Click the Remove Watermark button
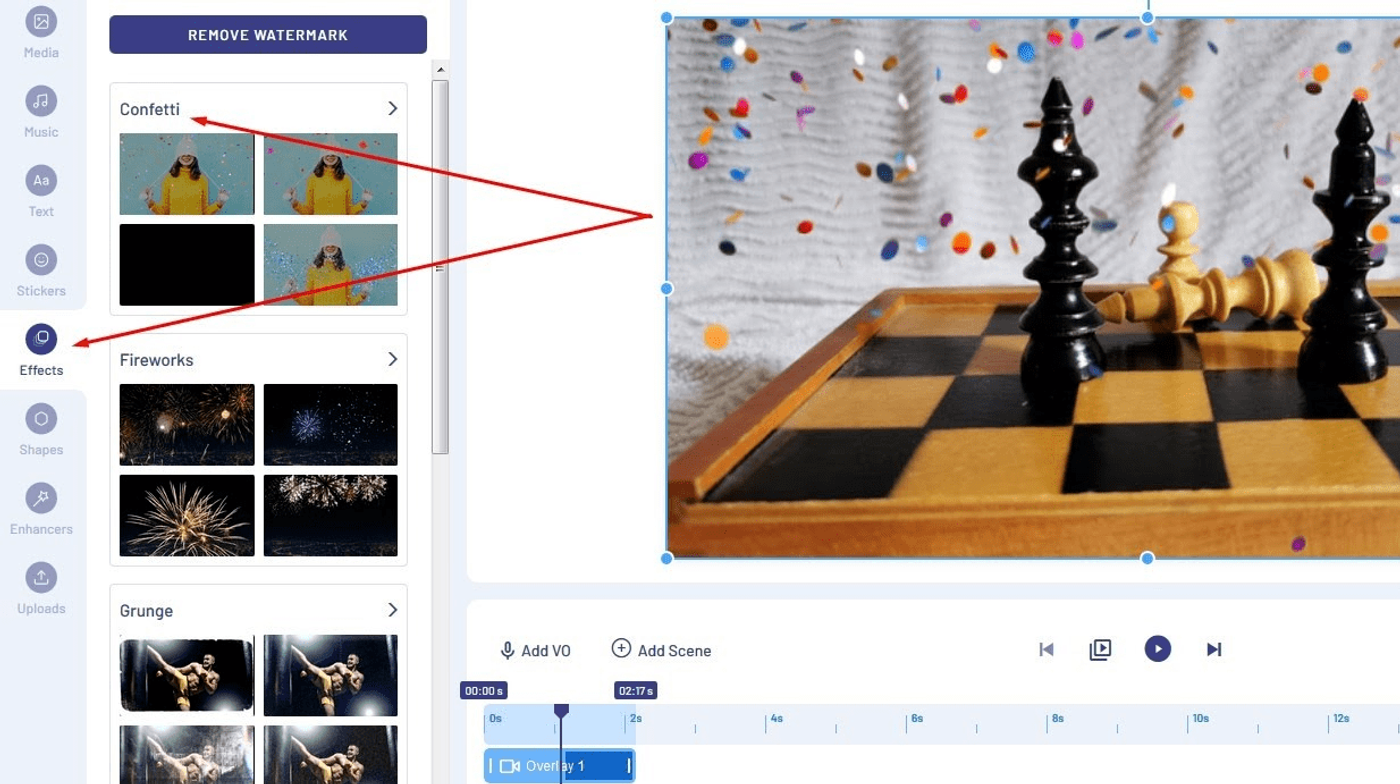 (x=268, y=35)
